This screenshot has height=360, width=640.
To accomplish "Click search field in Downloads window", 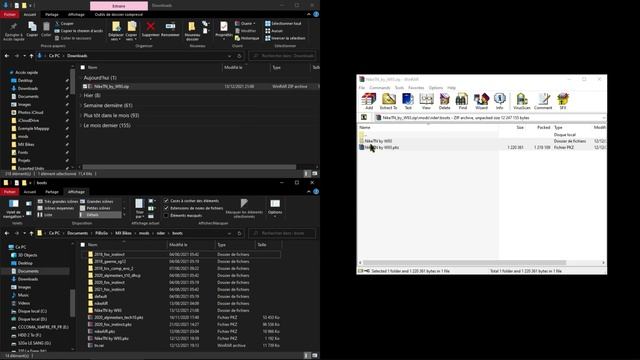I will 283,56.
